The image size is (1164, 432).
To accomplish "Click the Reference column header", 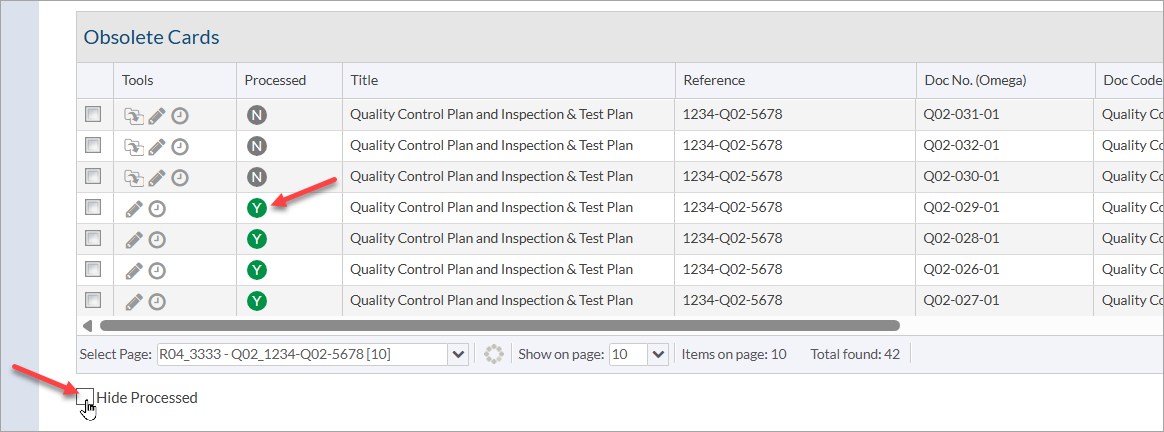I will pyautogui.click(x=714, y=80).
